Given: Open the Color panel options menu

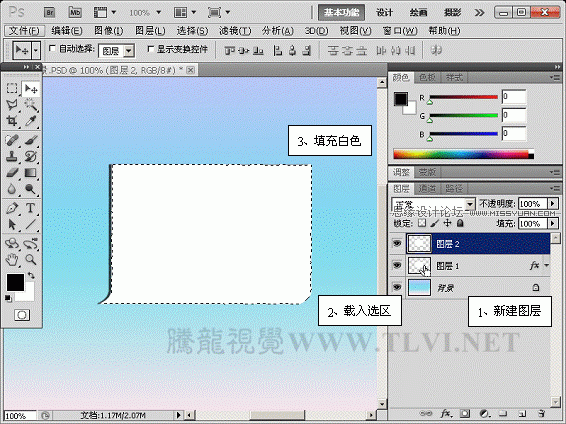Looking at the screenshot, I should (x=554, y=77).
